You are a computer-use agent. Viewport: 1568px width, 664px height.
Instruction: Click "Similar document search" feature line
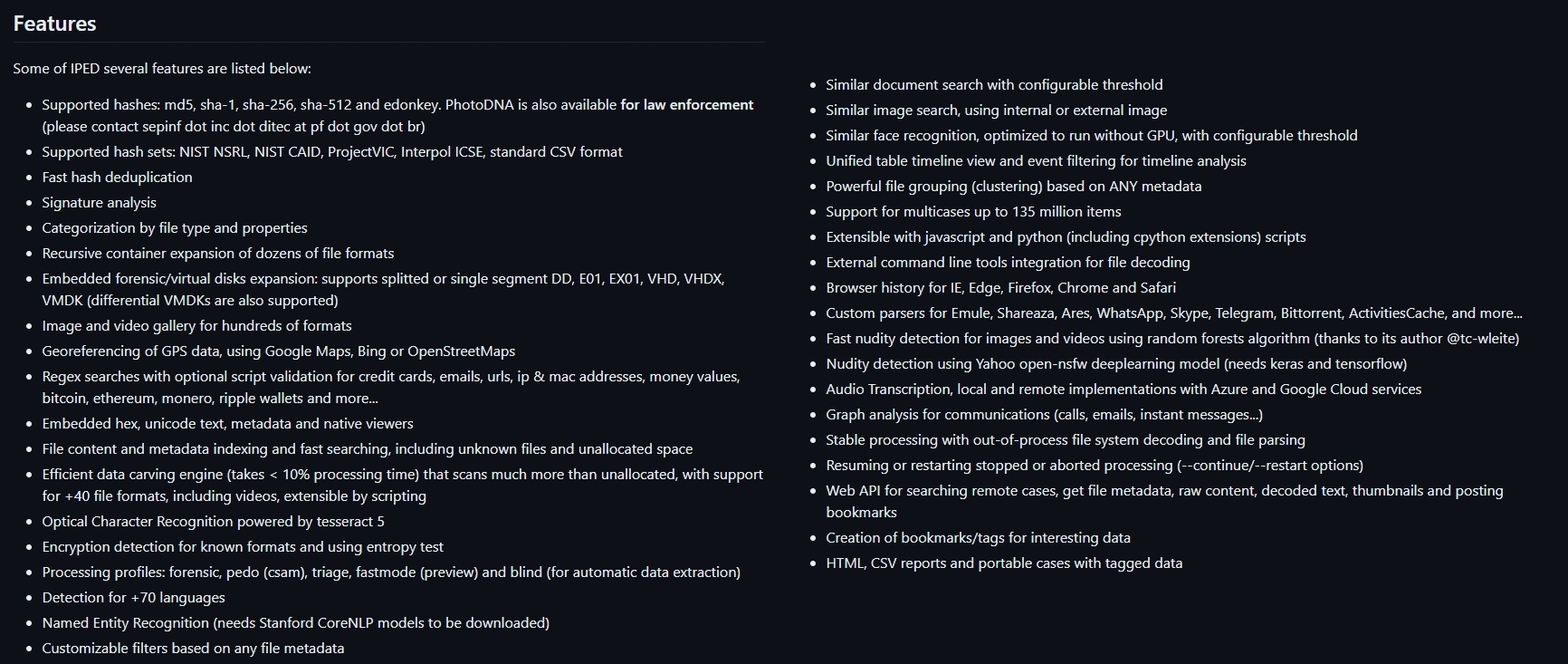click(994, 85)
